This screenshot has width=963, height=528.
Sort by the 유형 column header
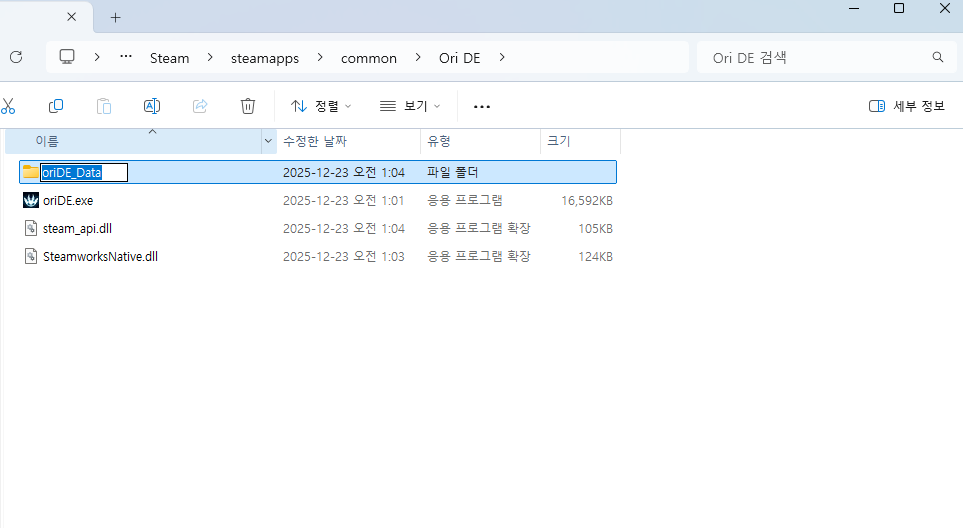(480, 141)
